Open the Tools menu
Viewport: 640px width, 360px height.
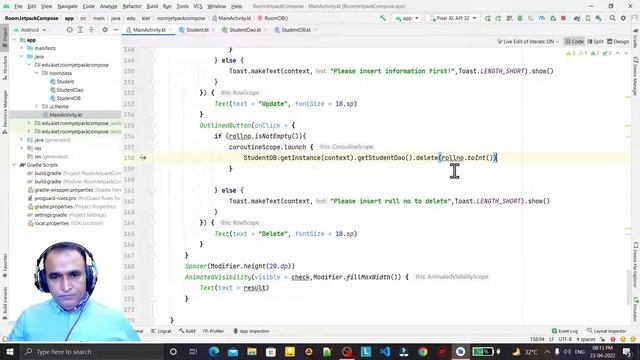click(182, 6)
